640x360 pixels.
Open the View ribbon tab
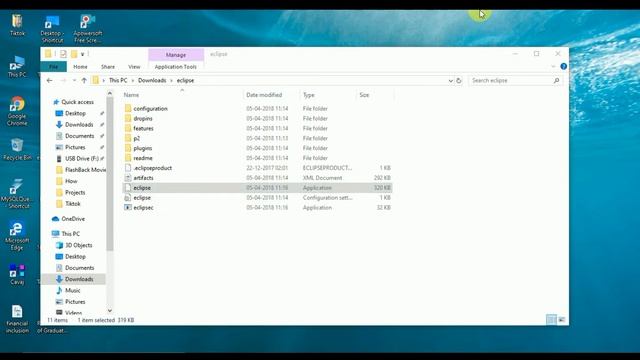point(134,67)
